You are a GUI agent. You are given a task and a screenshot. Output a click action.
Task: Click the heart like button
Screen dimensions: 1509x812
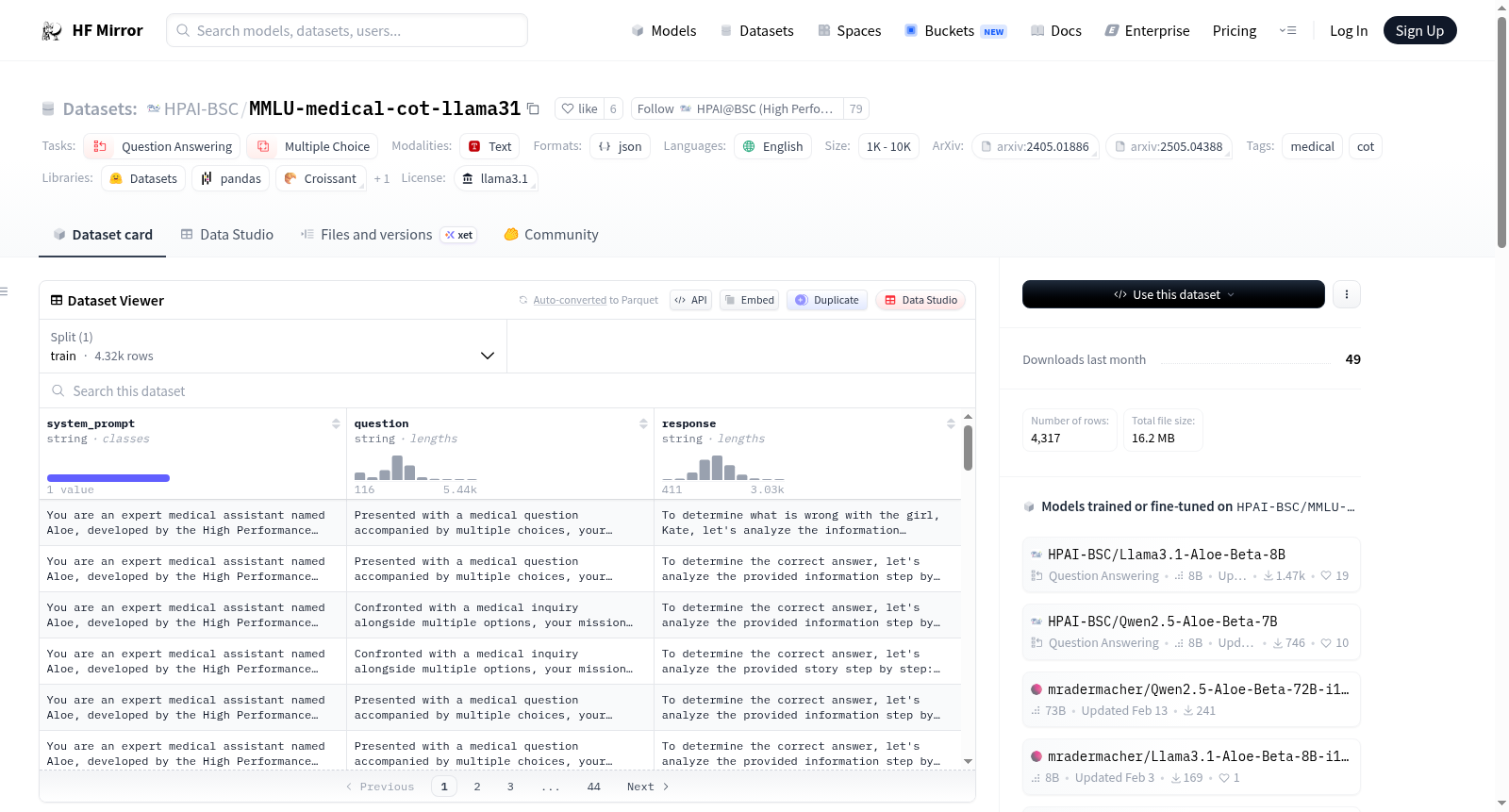click(x=579, y=108)
